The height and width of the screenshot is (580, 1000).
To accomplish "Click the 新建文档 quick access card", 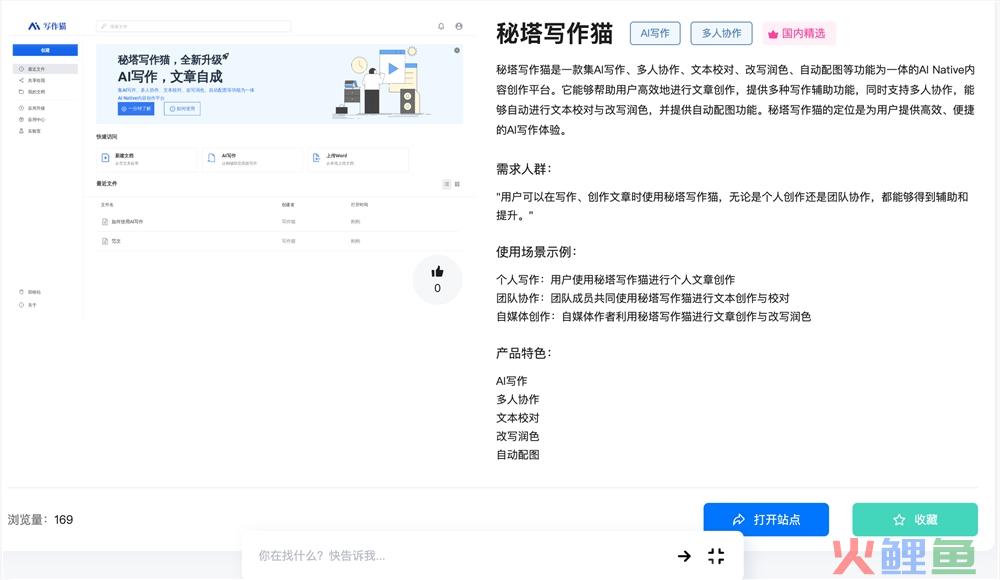I will click(x=147, y=159).
